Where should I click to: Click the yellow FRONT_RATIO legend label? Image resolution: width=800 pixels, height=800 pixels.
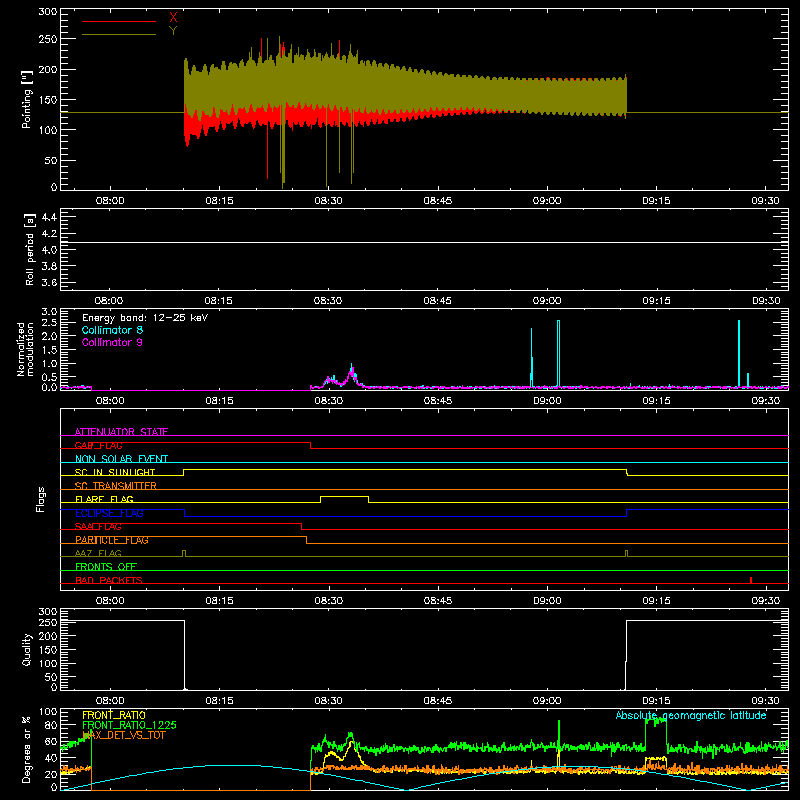pos(114,715)
